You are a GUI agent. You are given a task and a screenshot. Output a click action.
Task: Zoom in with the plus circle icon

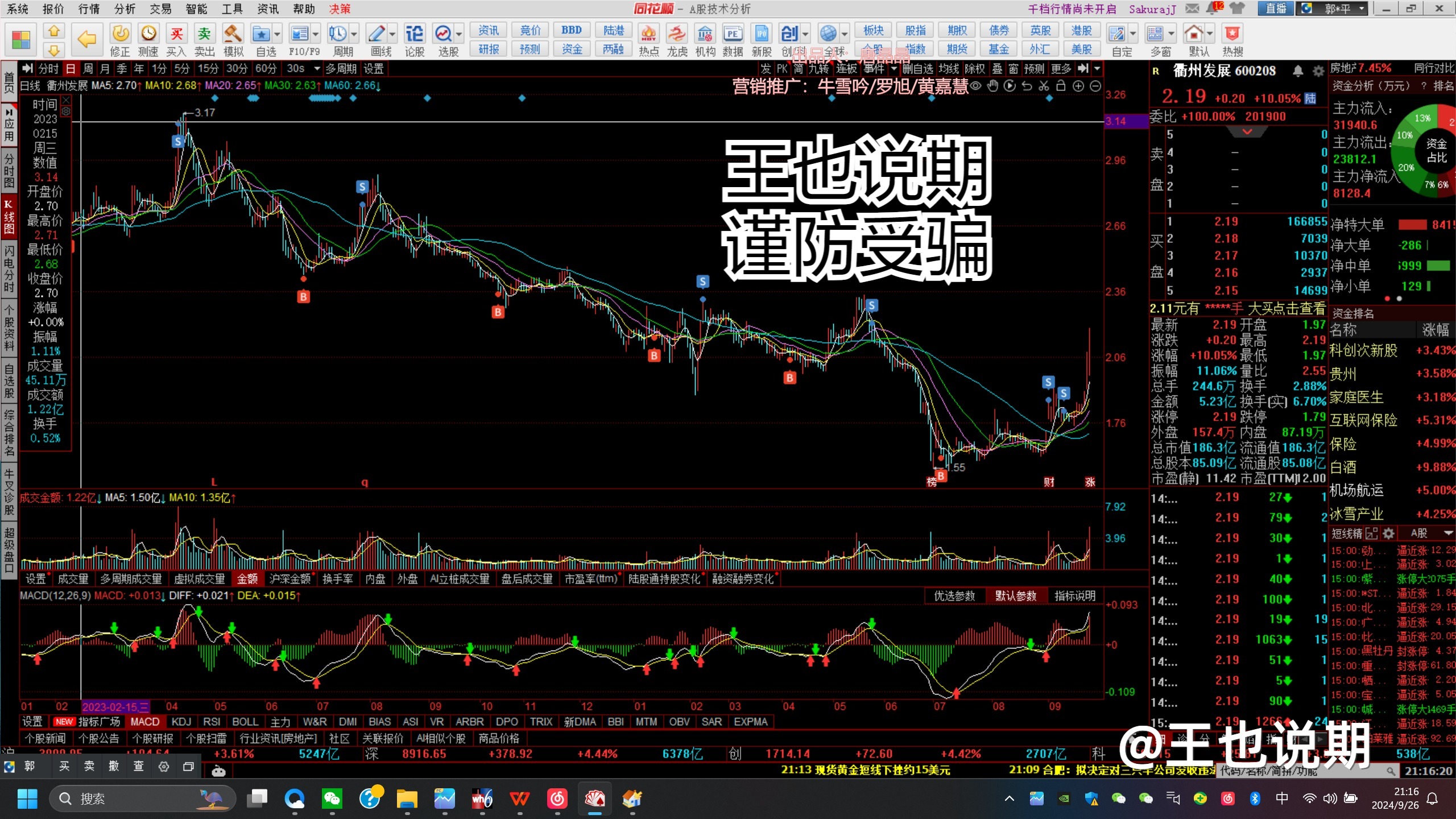(1078, 86)
